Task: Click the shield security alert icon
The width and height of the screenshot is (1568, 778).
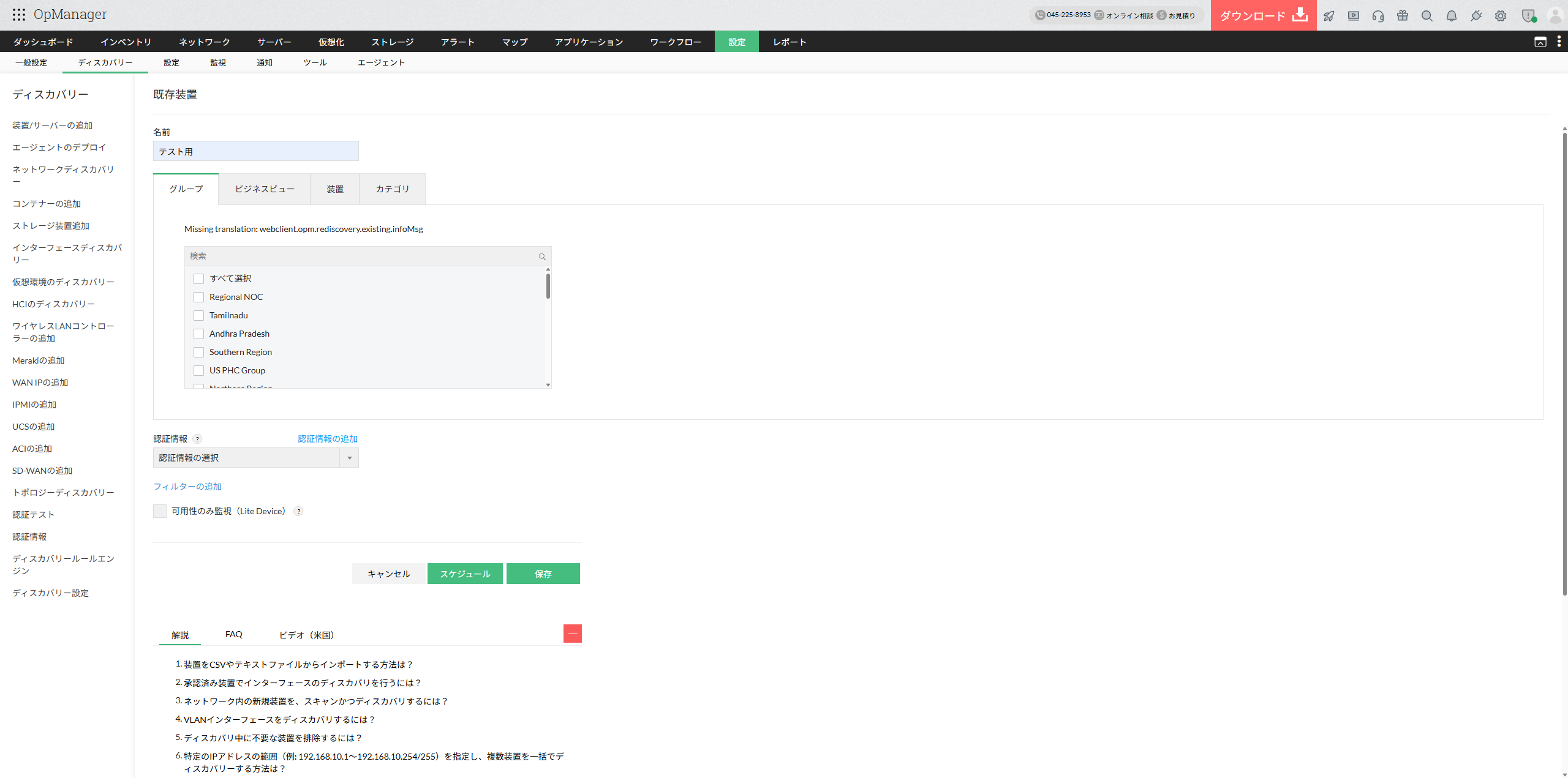Action: (1529, 16)
